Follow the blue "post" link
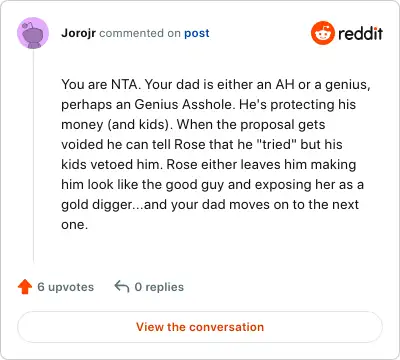This screenshot has width=400, height=360. tap(197, 33)
